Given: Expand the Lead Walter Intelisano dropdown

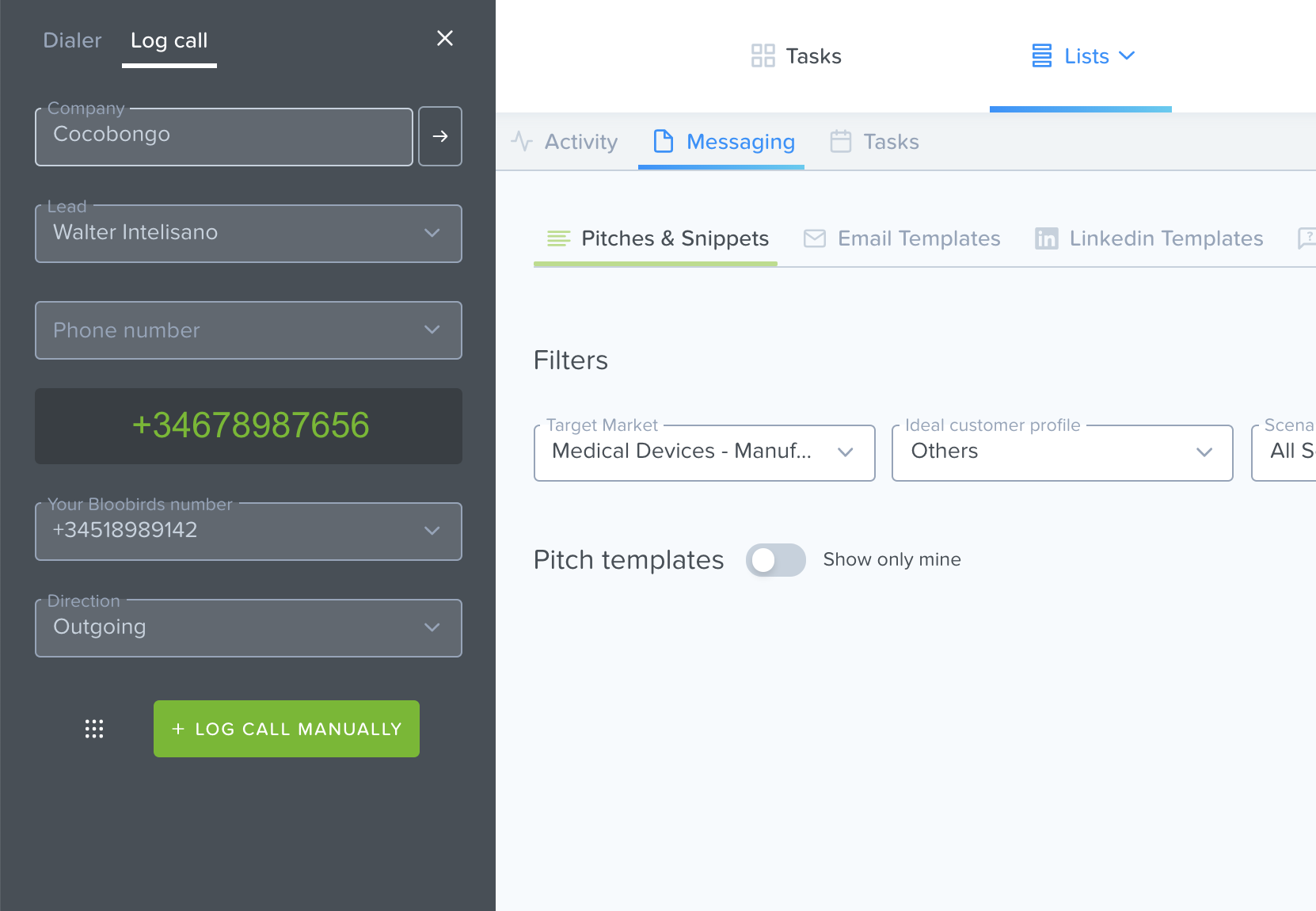Looking at the screenshot, I should (249, 234).
